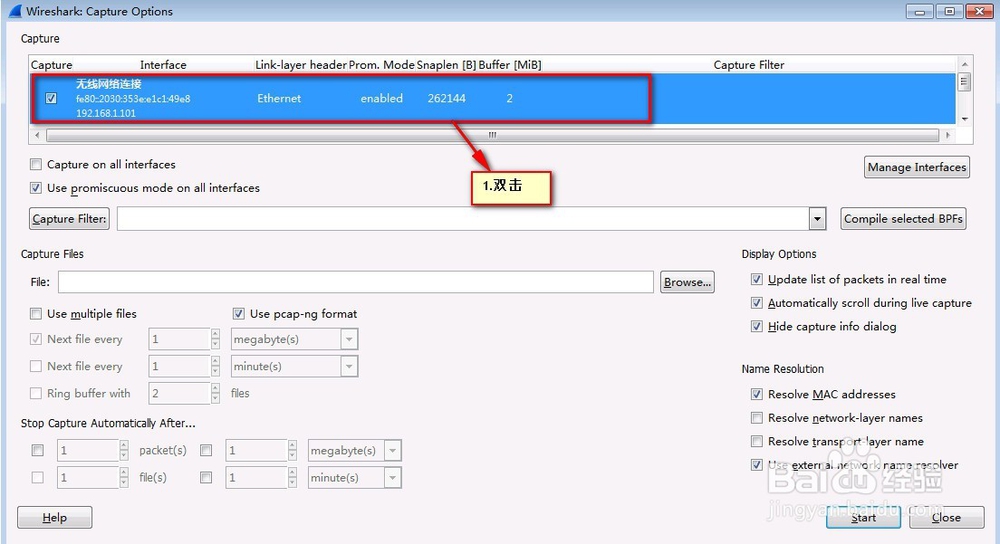
Task: Toggle Use pcap-ng format checkbox
Action: (239, 314)
